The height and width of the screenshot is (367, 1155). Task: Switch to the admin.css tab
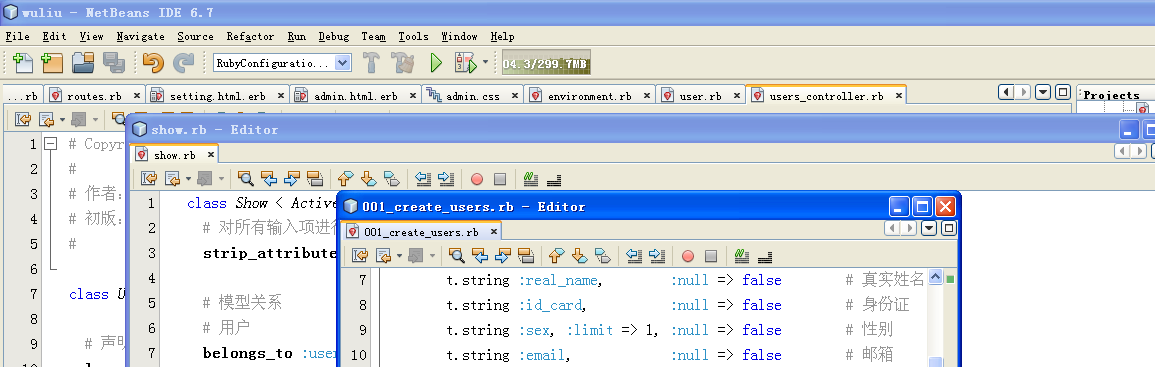pyautogui.click(x=473, y=96)
